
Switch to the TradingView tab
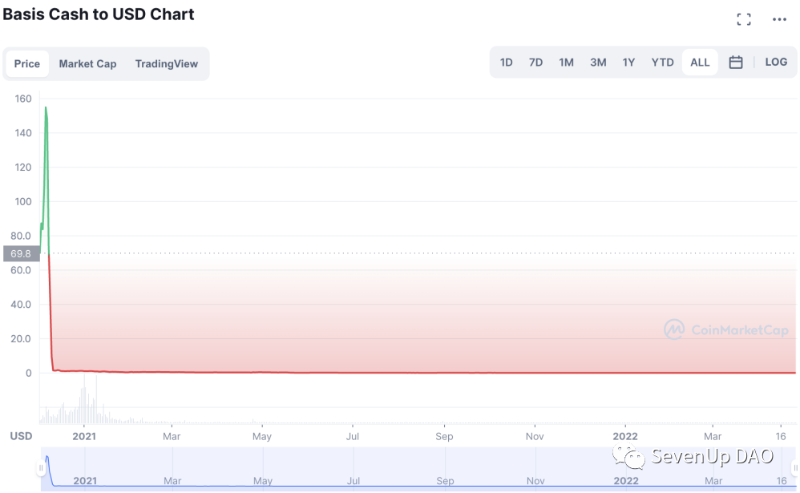coord(166,64)
